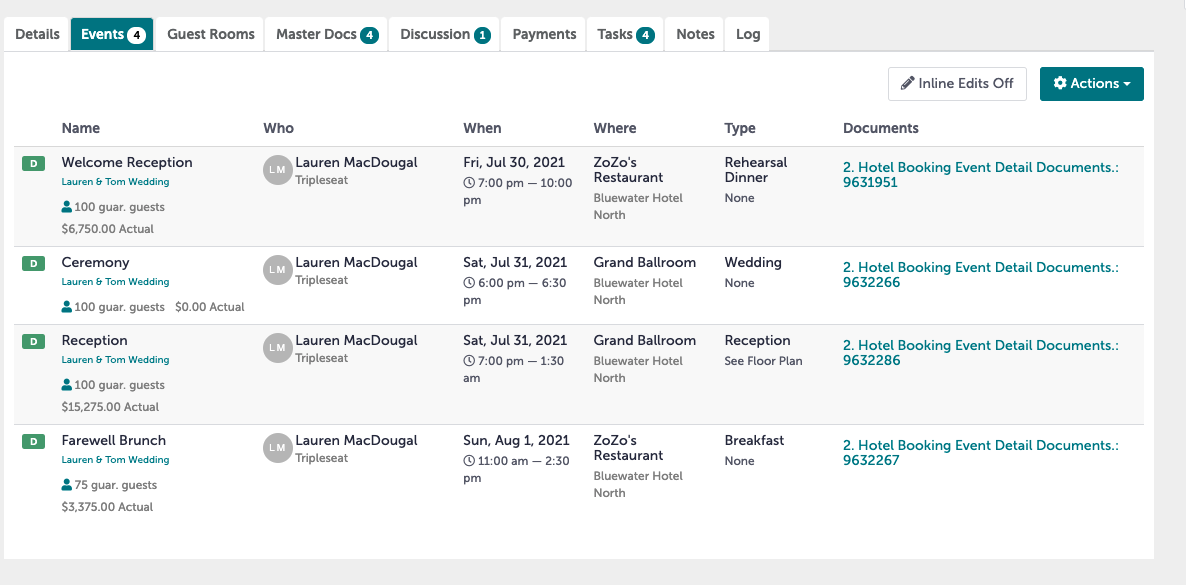Click the LM avatar in the Welcome Reception row
This screenshot has height=585, width=1186.
(x=278, y=170)
